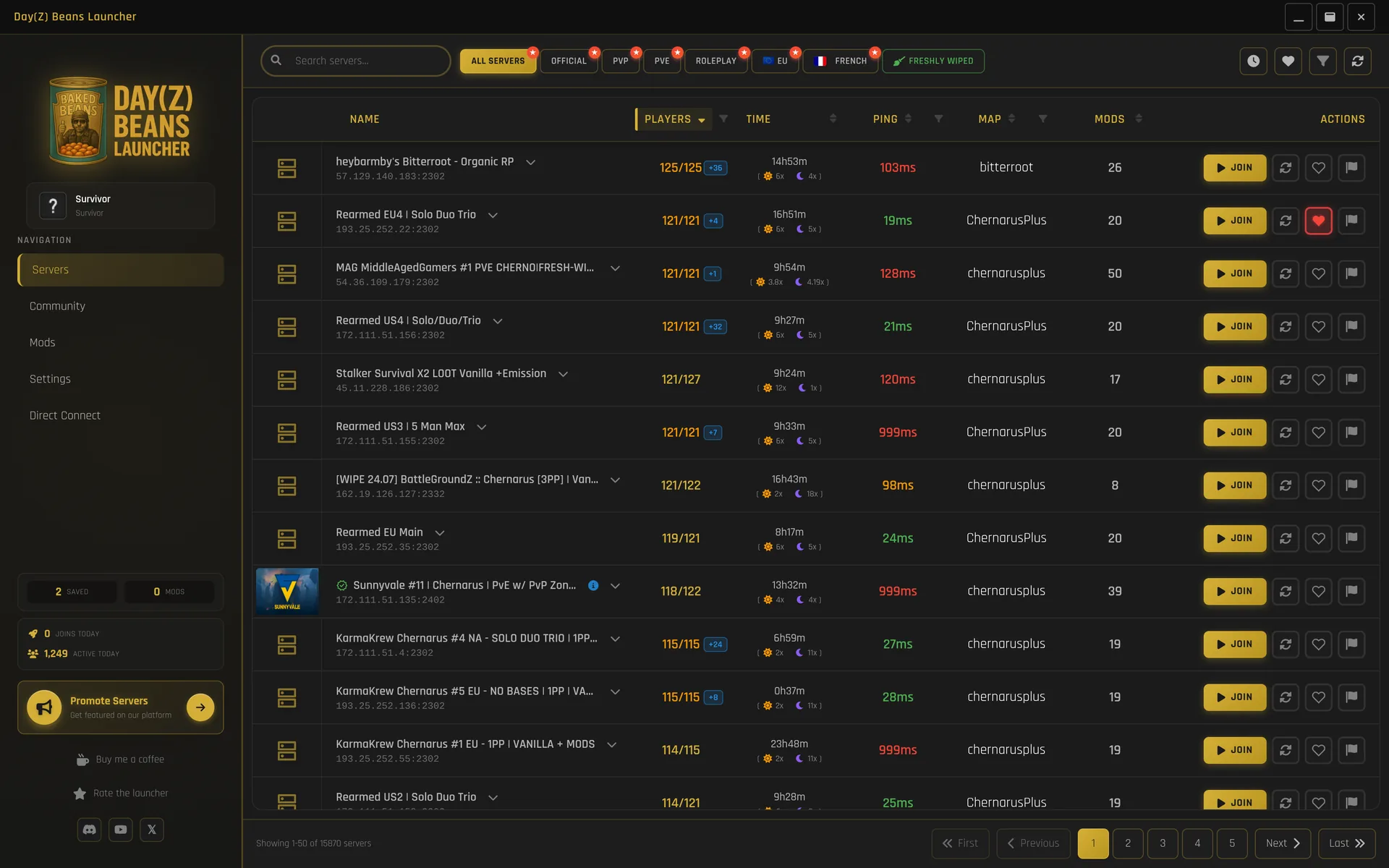
Task: Favorite KarmaKrew Chernarus #4 NA server
Action: pos(1319,644)
